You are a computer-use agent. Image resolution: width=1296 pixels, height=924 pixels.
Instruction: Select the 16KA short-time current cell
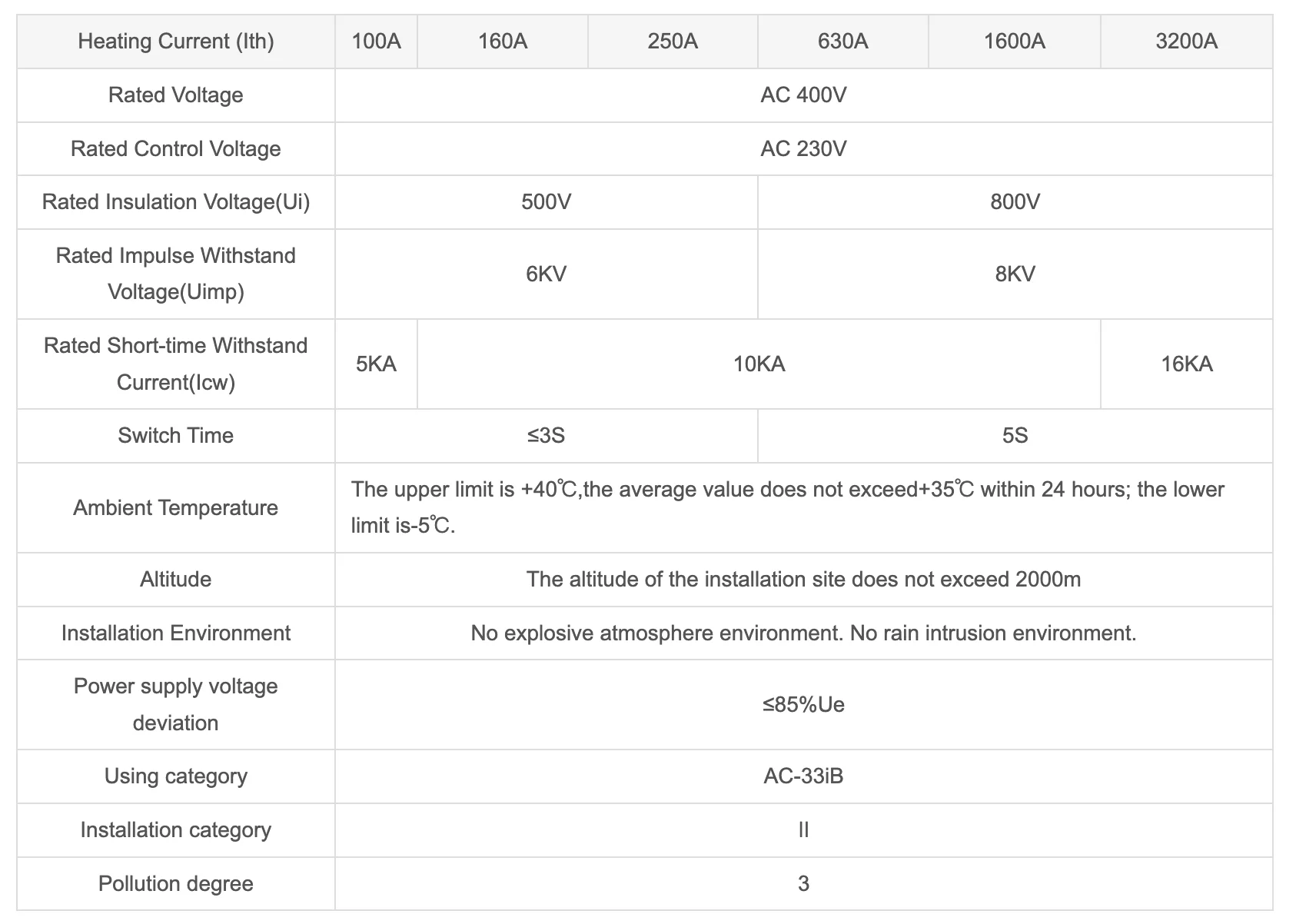coord(1187,364)
